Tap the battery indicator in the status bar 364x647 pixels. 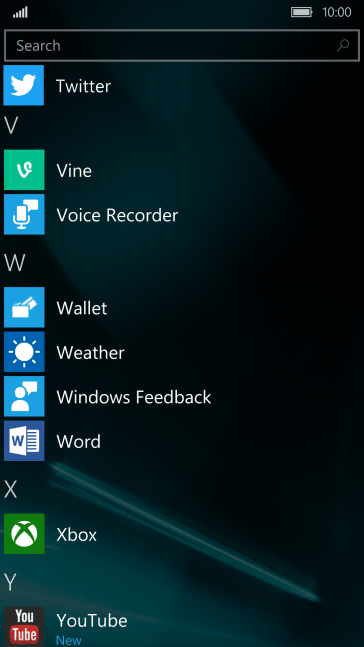(301, 12)
